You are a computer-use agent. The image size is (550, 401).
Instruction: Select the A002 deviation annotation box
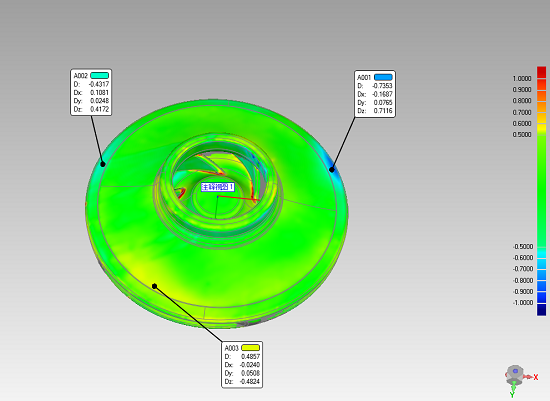(91, 92)
